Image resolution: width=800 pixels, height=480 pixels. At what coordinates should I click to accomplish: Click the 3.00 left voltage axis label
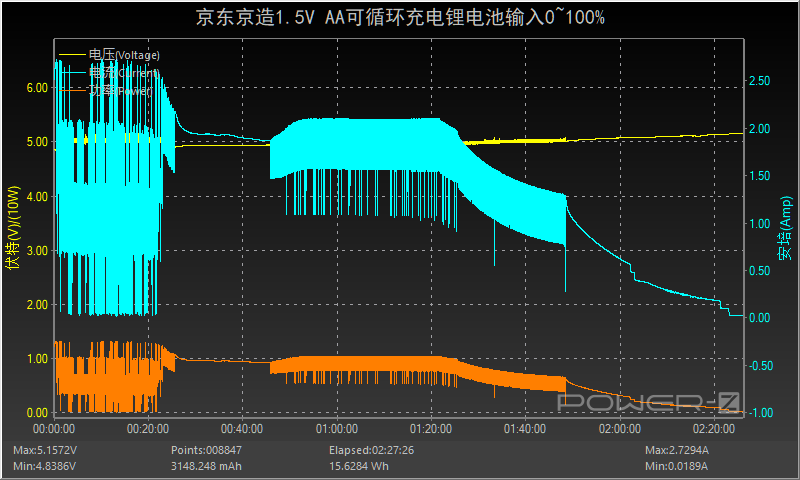pos(37,250)
